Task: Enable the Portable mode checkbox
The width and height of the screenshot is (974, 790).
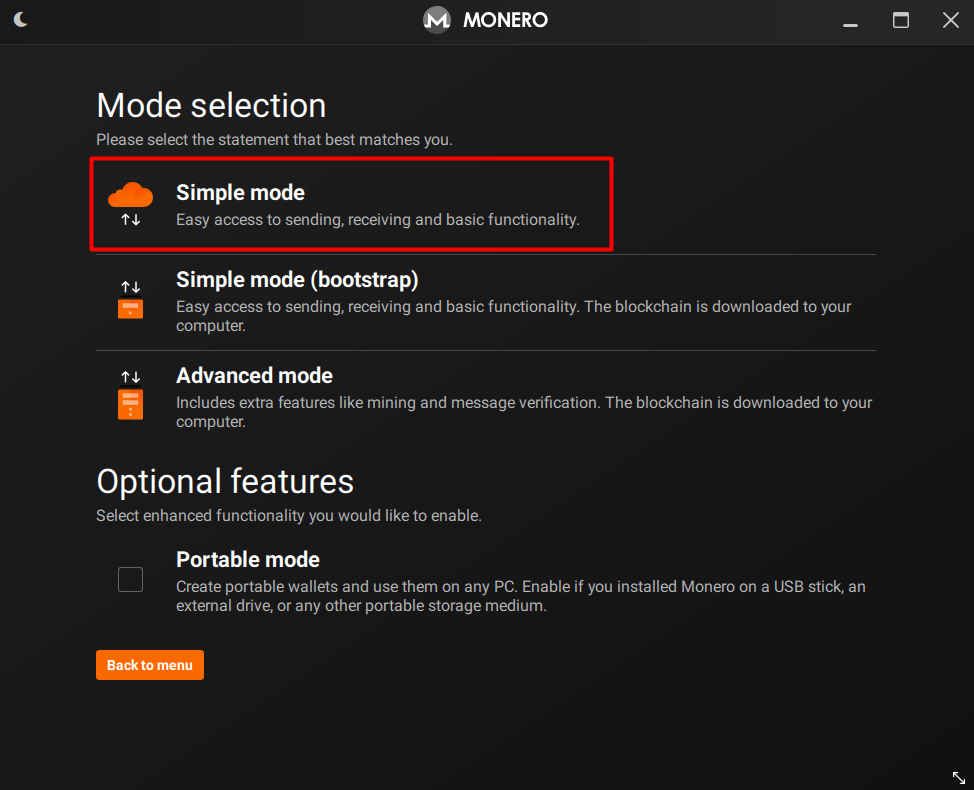Action: pos(130,579)
